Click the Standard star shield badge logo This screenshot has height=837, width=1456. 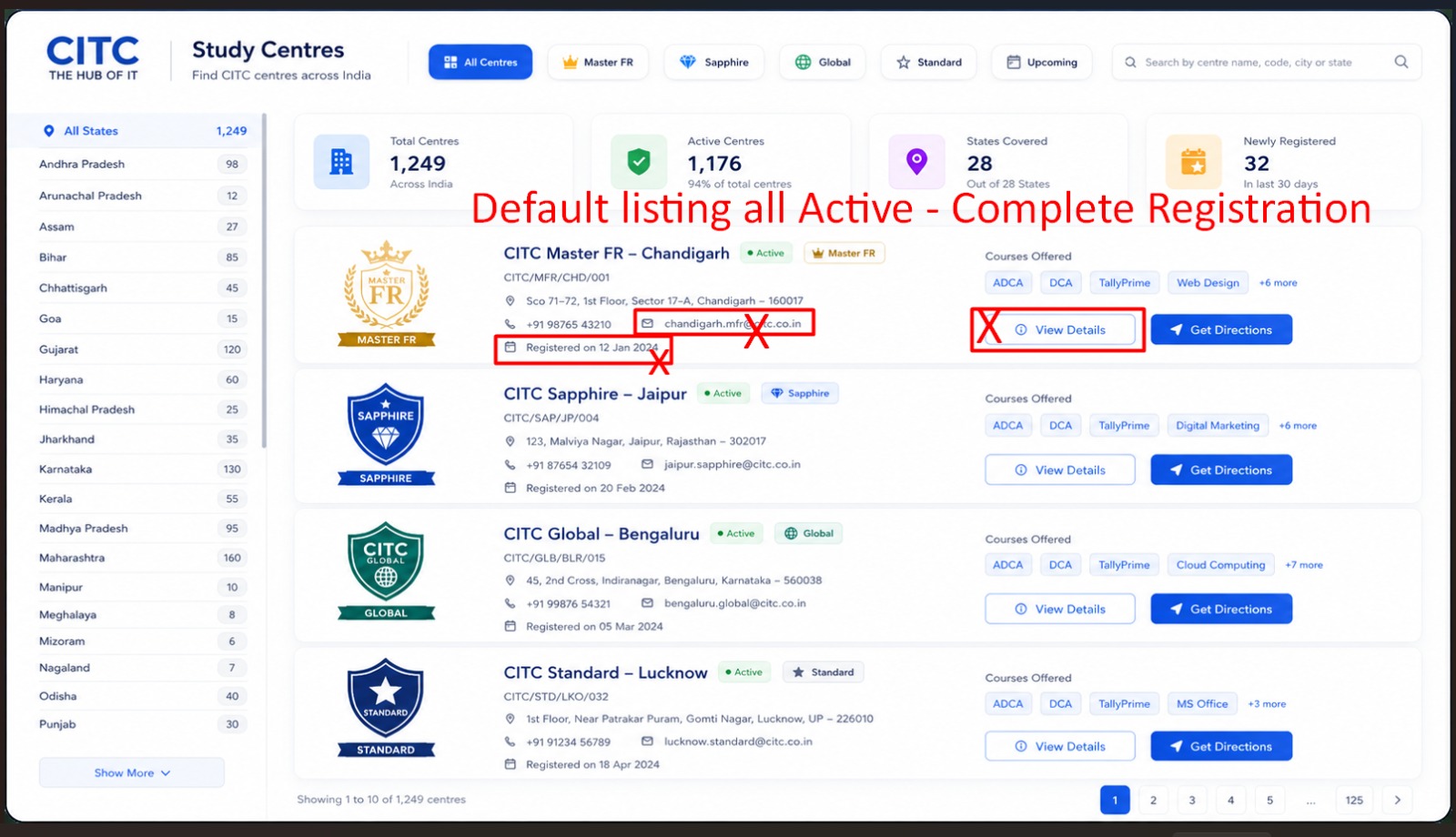[386, 708]
